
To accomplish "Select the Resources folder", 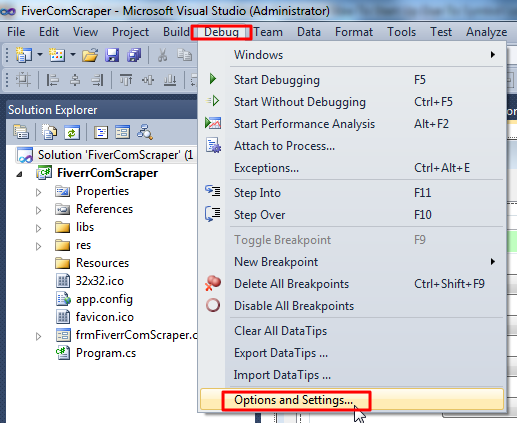I will click(x=102, y=263).
